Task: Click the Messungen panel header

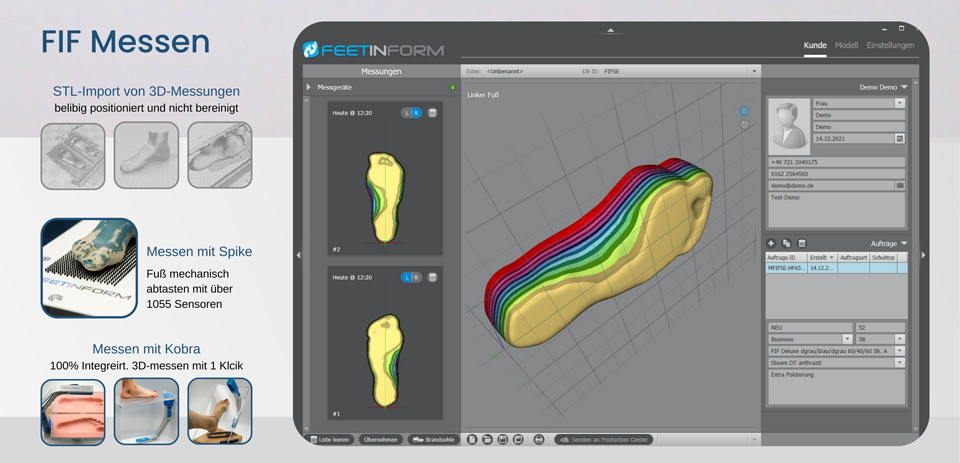Action: tap(381, 72)
